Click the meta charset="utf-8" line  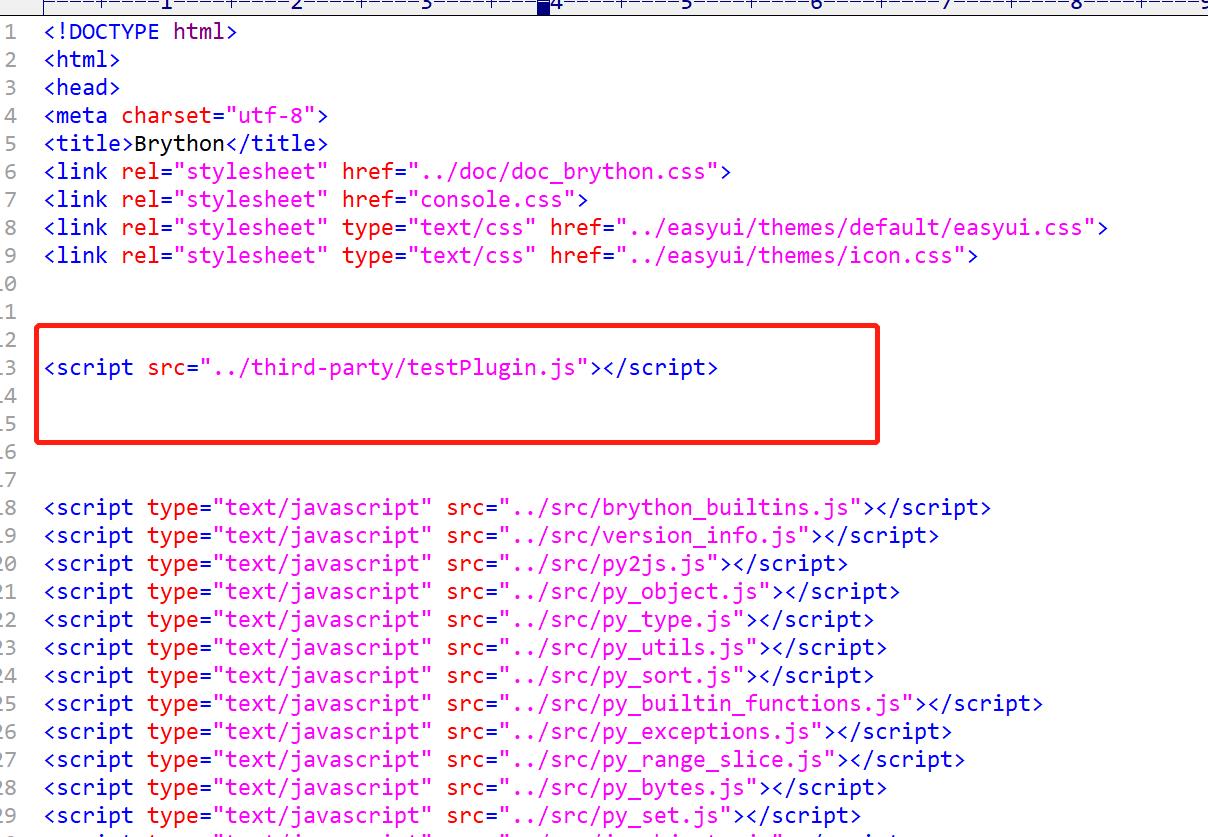(186, 116)
